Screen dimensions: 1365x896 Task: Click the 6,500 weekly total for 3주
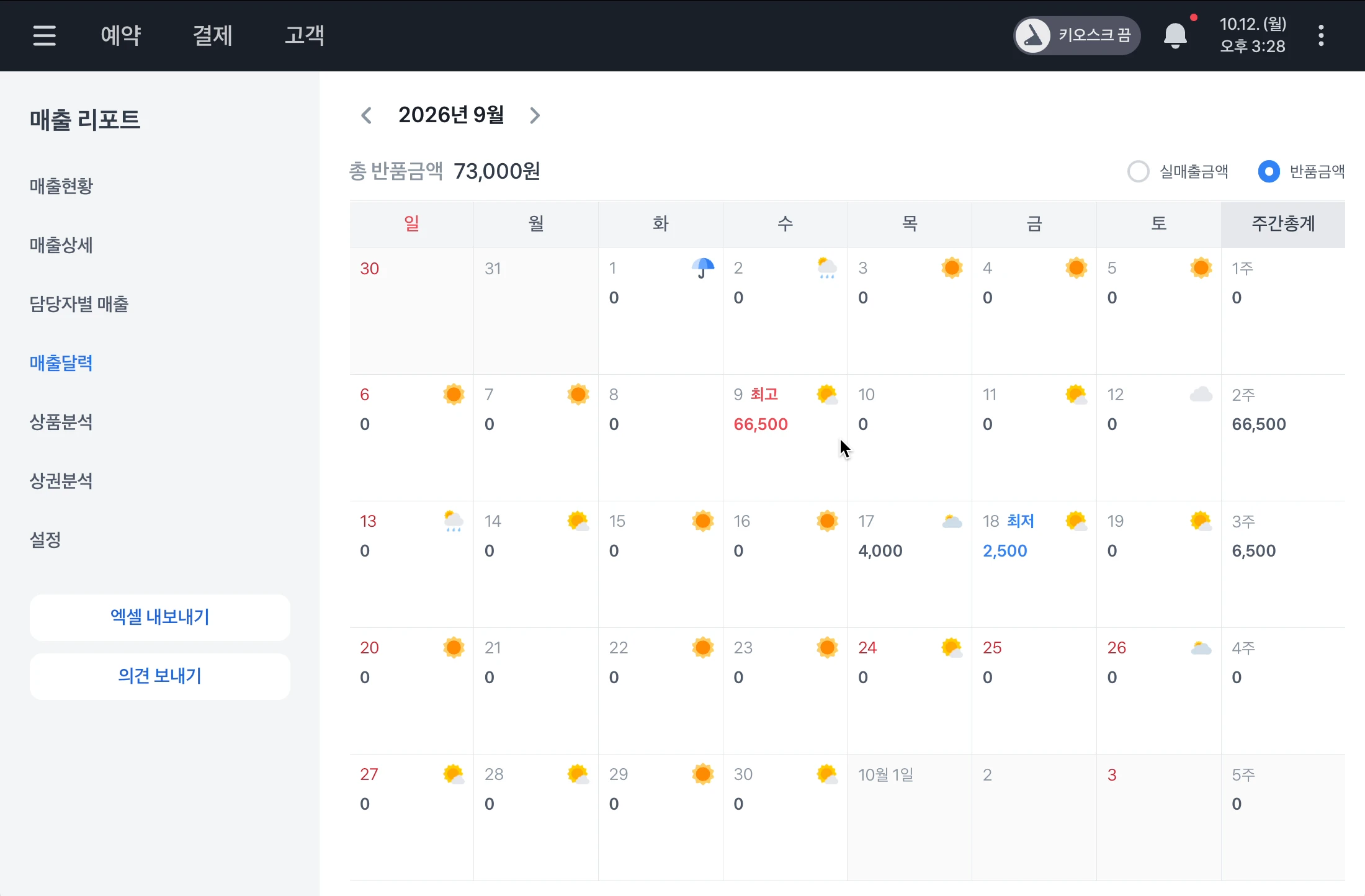[1254, 551]
